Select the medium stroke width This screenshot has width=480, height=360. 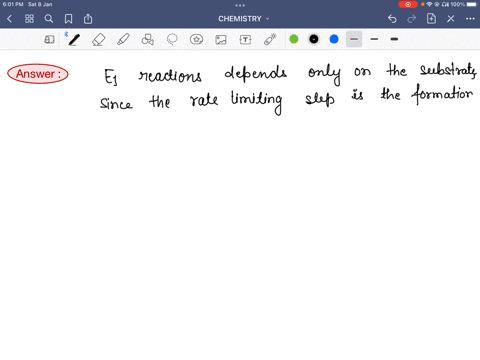coord(374,39)
